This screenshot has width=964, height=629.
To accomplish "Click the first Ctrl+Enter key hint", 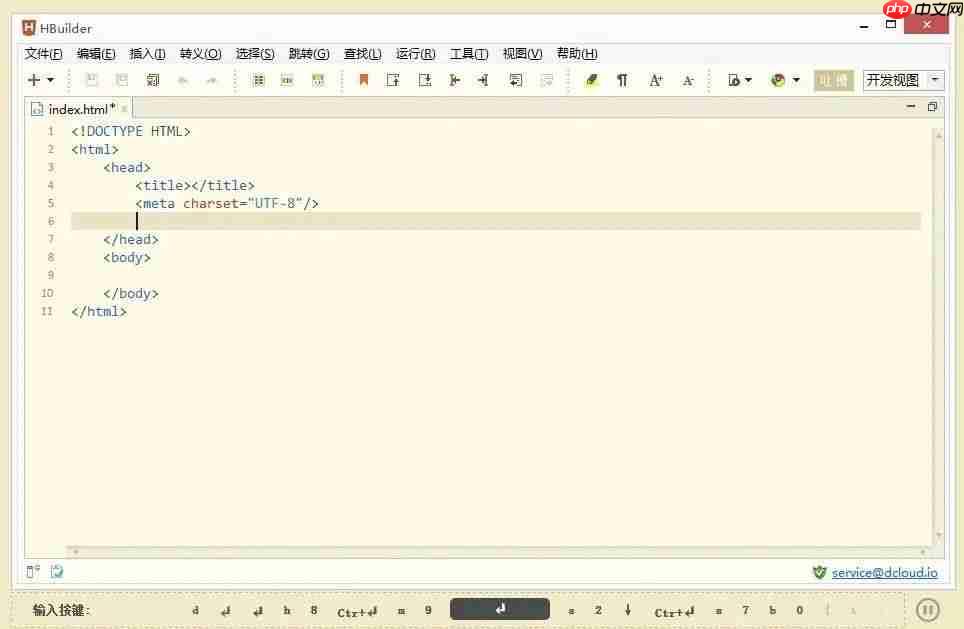I will pos(357,612).
